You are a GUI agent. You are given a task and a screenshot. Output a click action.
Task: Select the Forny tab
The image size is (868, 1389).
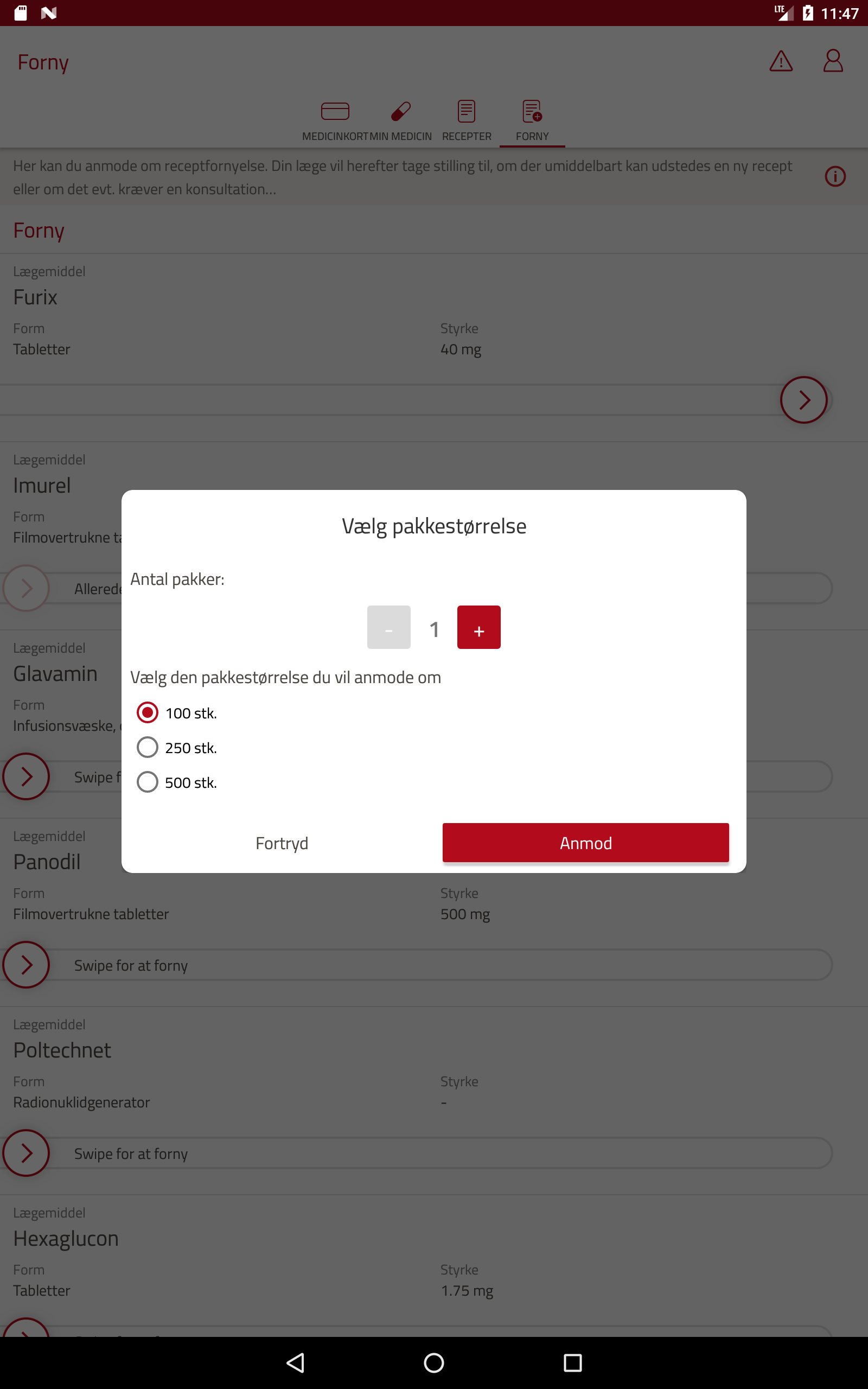[532, 120]
